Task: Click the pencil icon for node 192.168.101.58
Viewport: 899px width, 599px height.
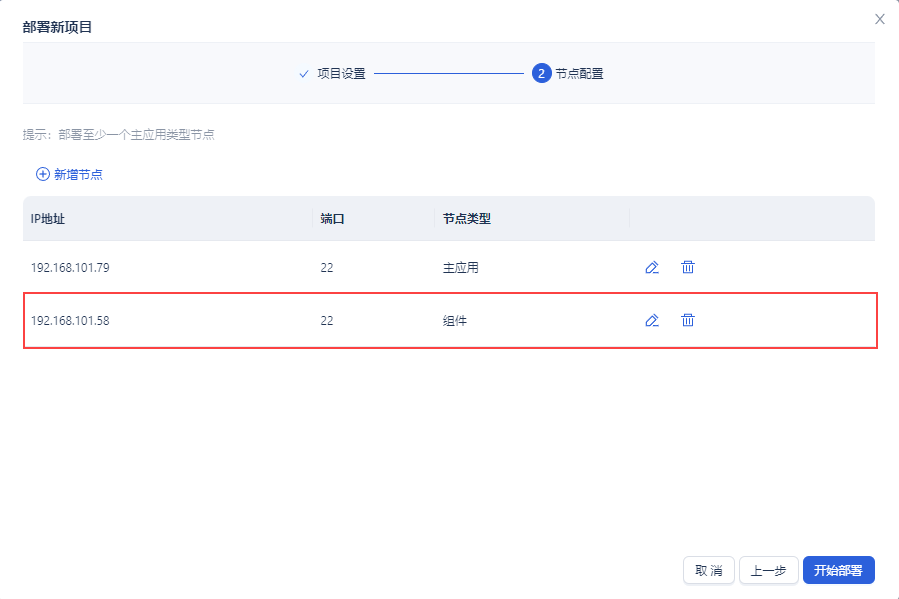Action: [652, 320]
